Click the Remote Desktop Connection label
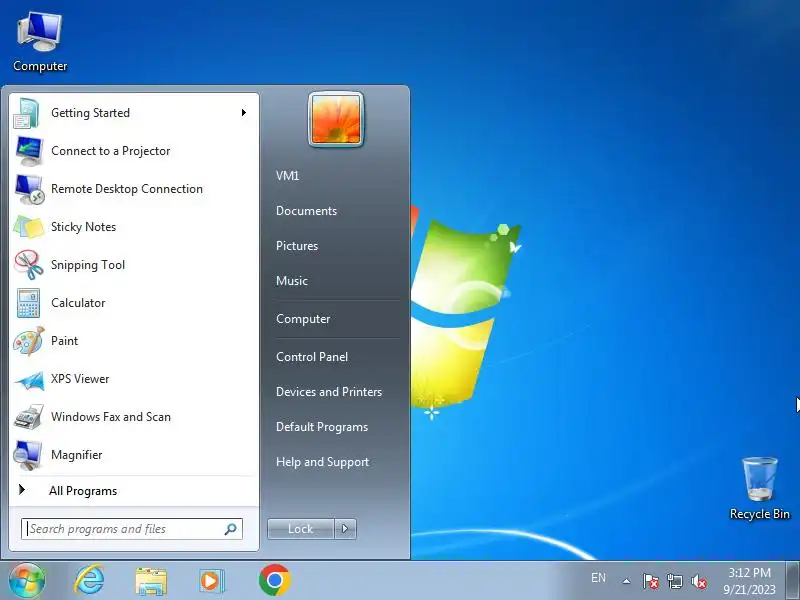 tap(127, 189)
